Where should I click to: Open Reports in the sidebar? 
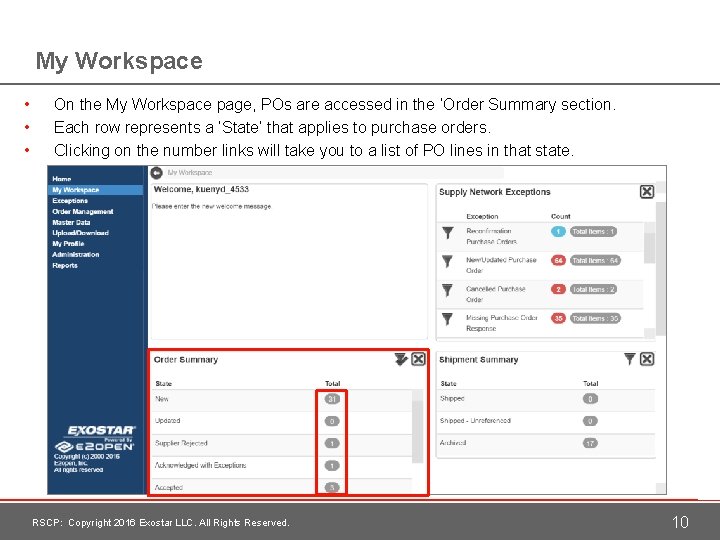click(65, 265)
